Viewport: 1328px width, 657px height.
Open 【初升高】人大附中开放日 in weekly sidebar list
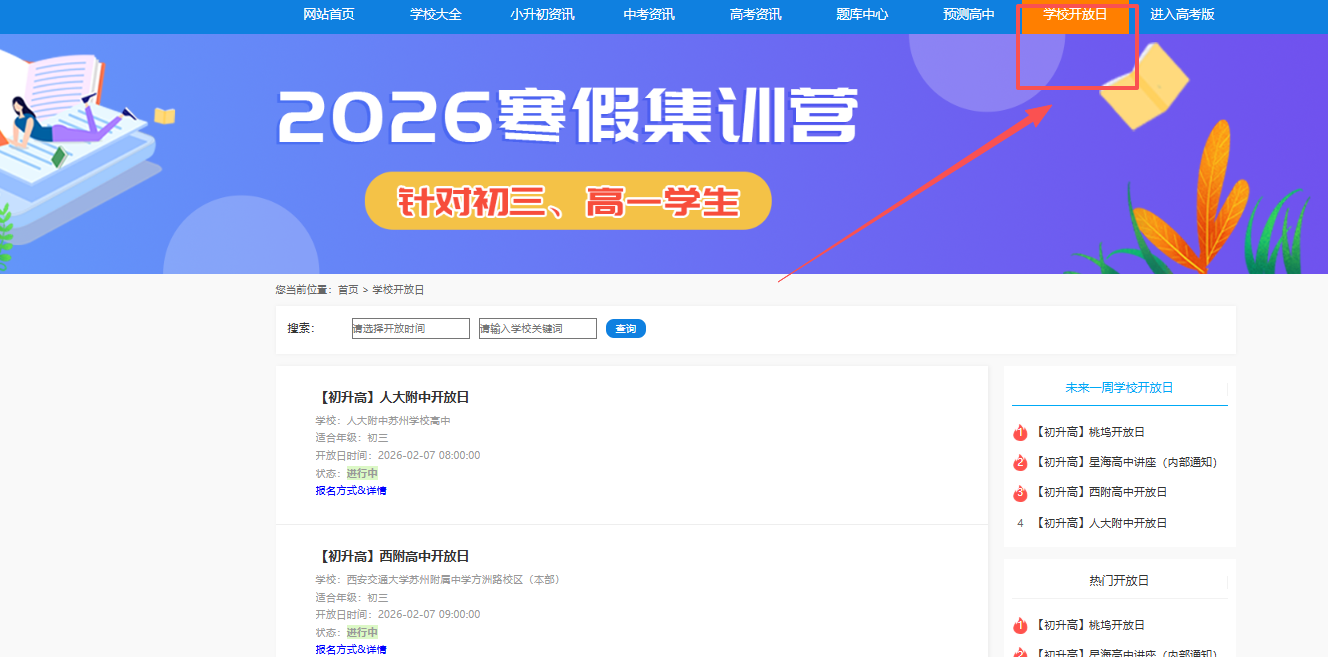[1101, 523]
